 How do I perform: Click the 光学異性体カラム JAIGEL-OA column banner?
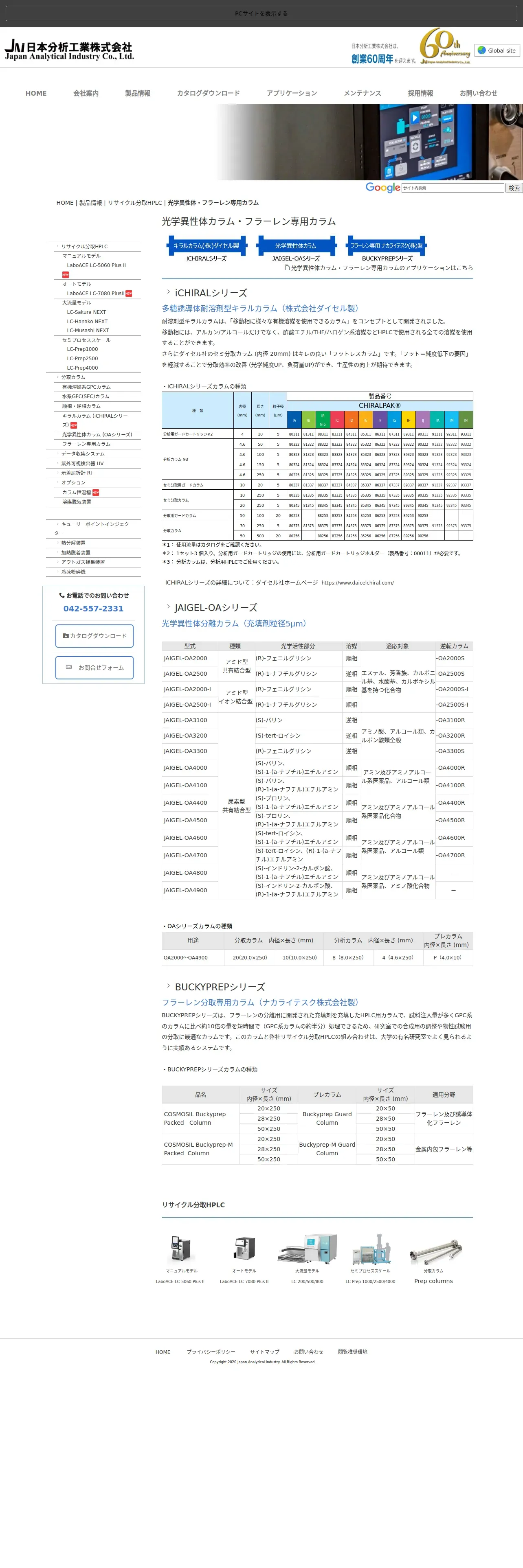coord(296,249)
